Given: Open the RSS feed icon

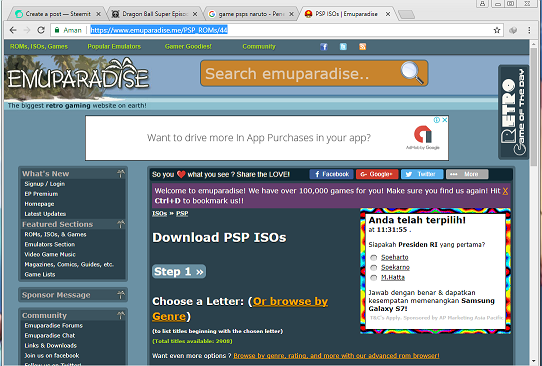Looking at the screenshot, I should click(x=362, y=47).
